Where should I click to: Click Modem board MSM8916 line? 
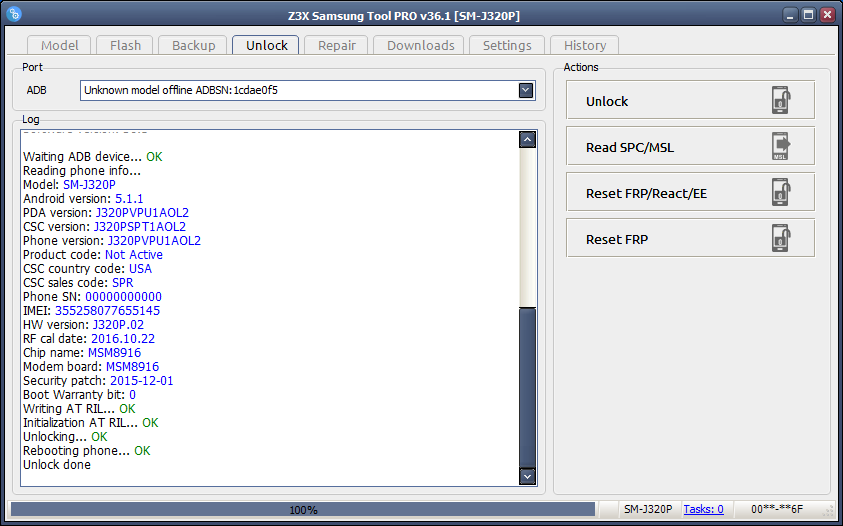pos(91,366)
